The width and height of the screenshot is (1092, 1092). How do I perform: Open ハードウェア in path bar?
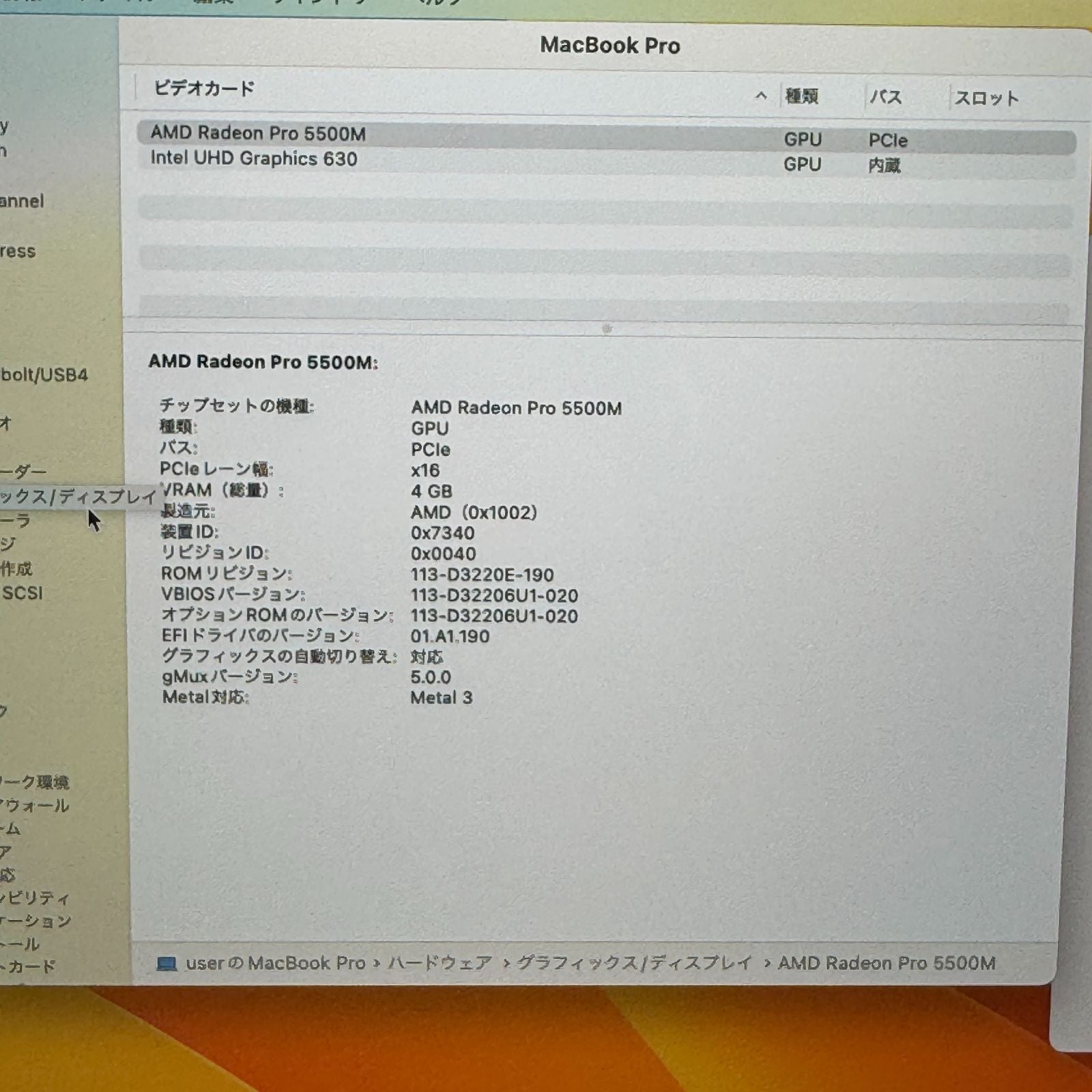440,963
